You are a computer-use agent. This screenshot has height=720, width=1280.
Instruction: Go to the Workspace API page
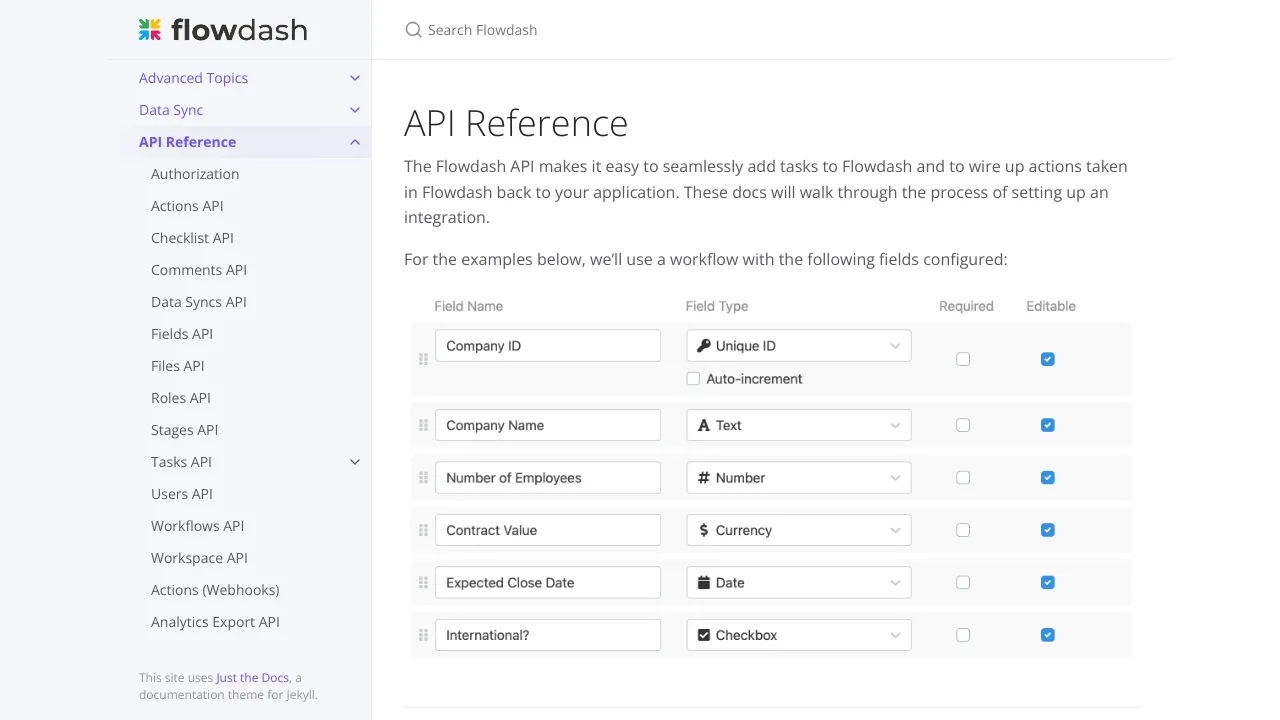(x=199, y=558)
